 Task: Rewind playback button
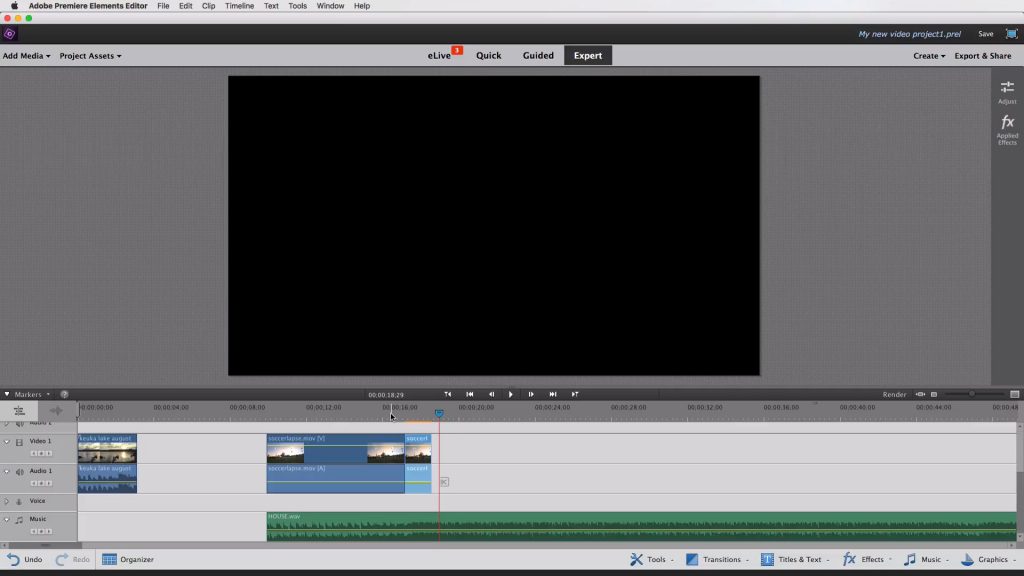(470, 394)
